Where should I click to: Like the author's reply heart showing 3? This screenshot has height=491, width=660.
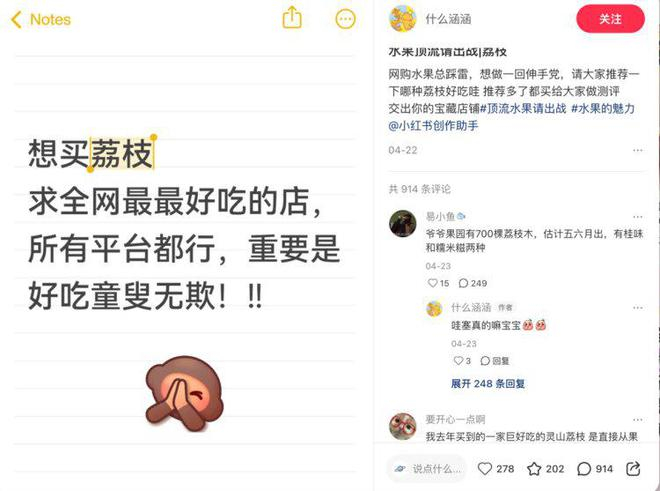458,361
